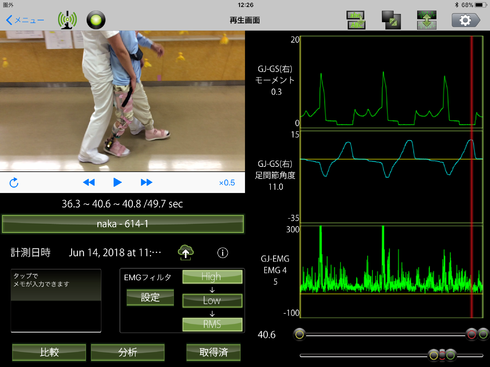Open EMG filter 設定 button
The height and width of the screenshot is (367, 490).
tap(150, 297)
